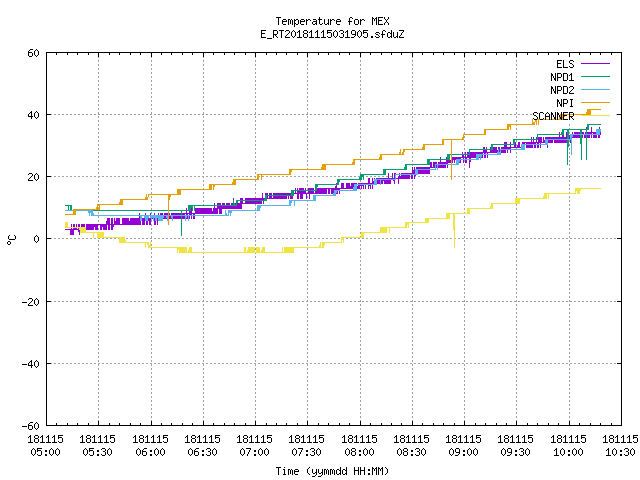
Task: Click the x-axis tick label 181115 06:00
Action: (150, 446)
